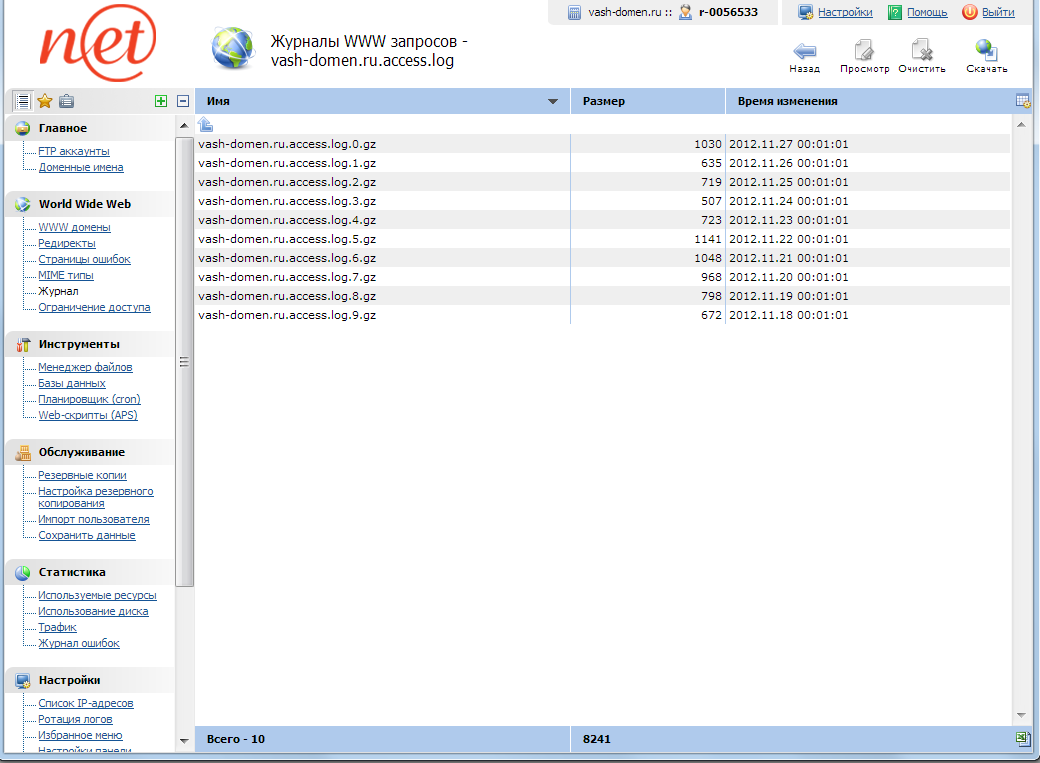Image resolution: width=1040 pixels, height=763 pixels.
Task: Open table column settings icon
Action: click(1023, 101)
